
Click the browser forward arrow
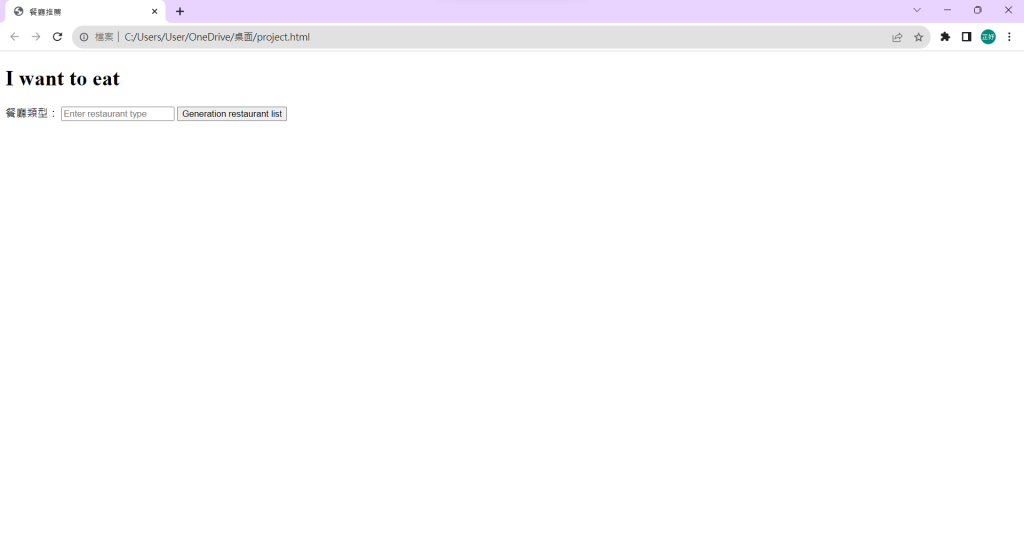[x=36, y=37]
